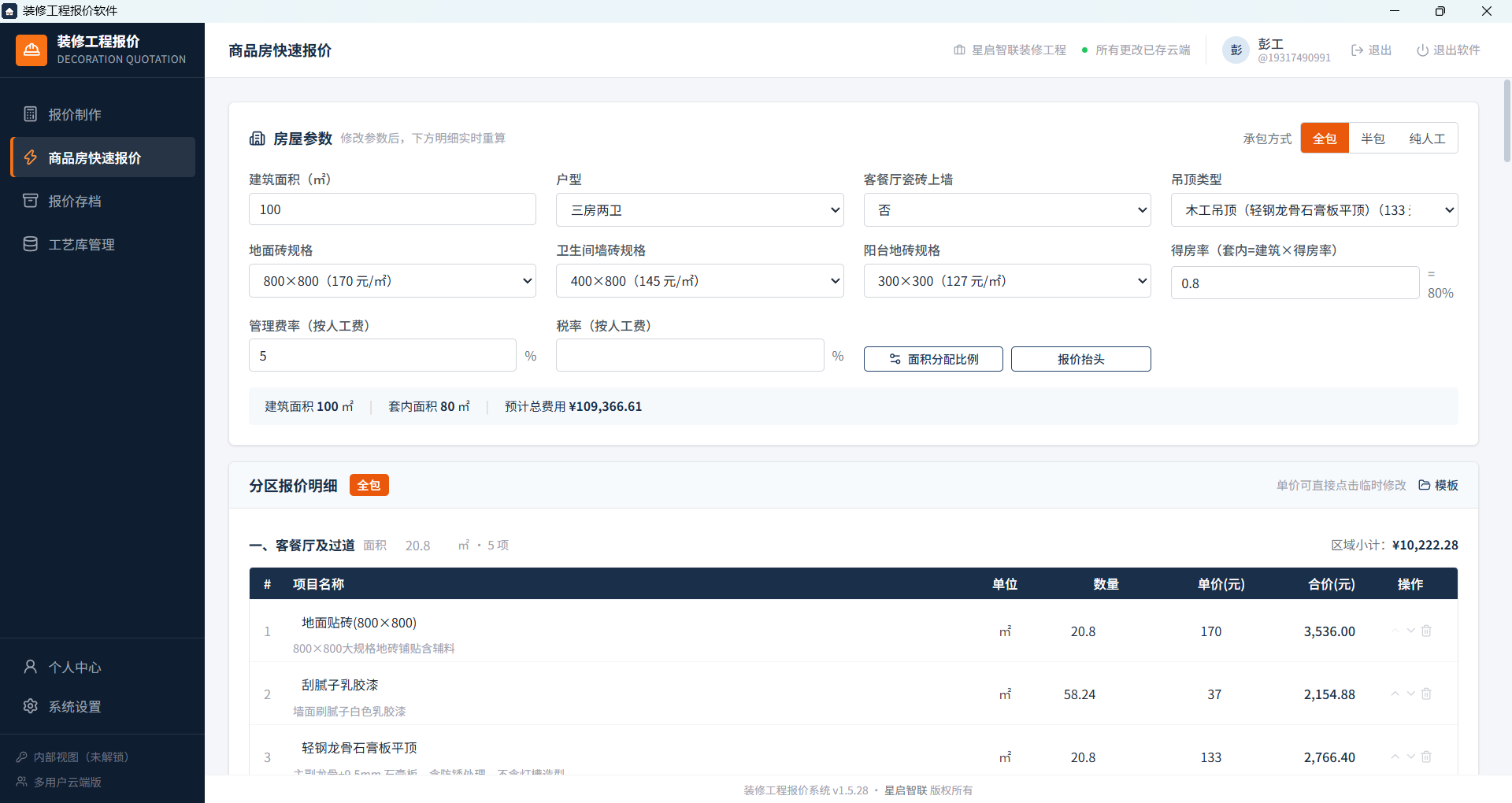Click total 3,536.00 of 地面贴砖

(1329, 631)
